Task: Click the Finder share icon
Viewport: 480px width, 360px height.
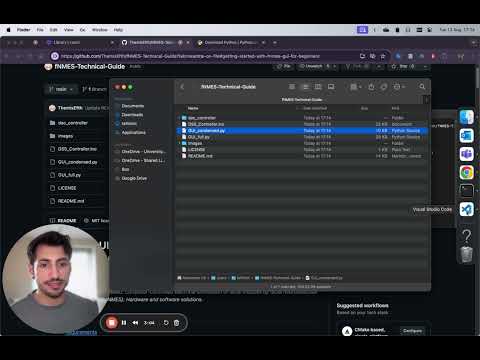Action: (371, 87)
